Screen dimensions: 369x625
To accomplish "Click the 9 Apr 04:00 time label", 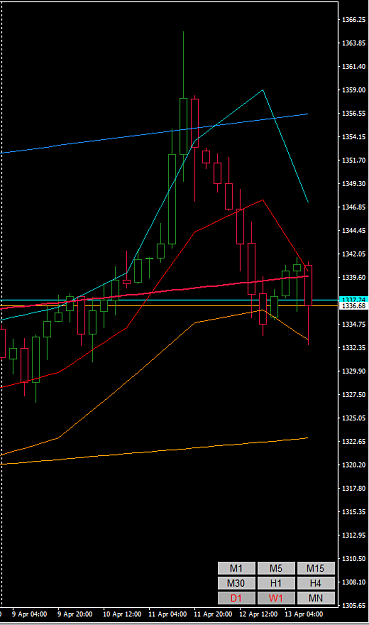I will pyautogui.click(x=29, y=614).
